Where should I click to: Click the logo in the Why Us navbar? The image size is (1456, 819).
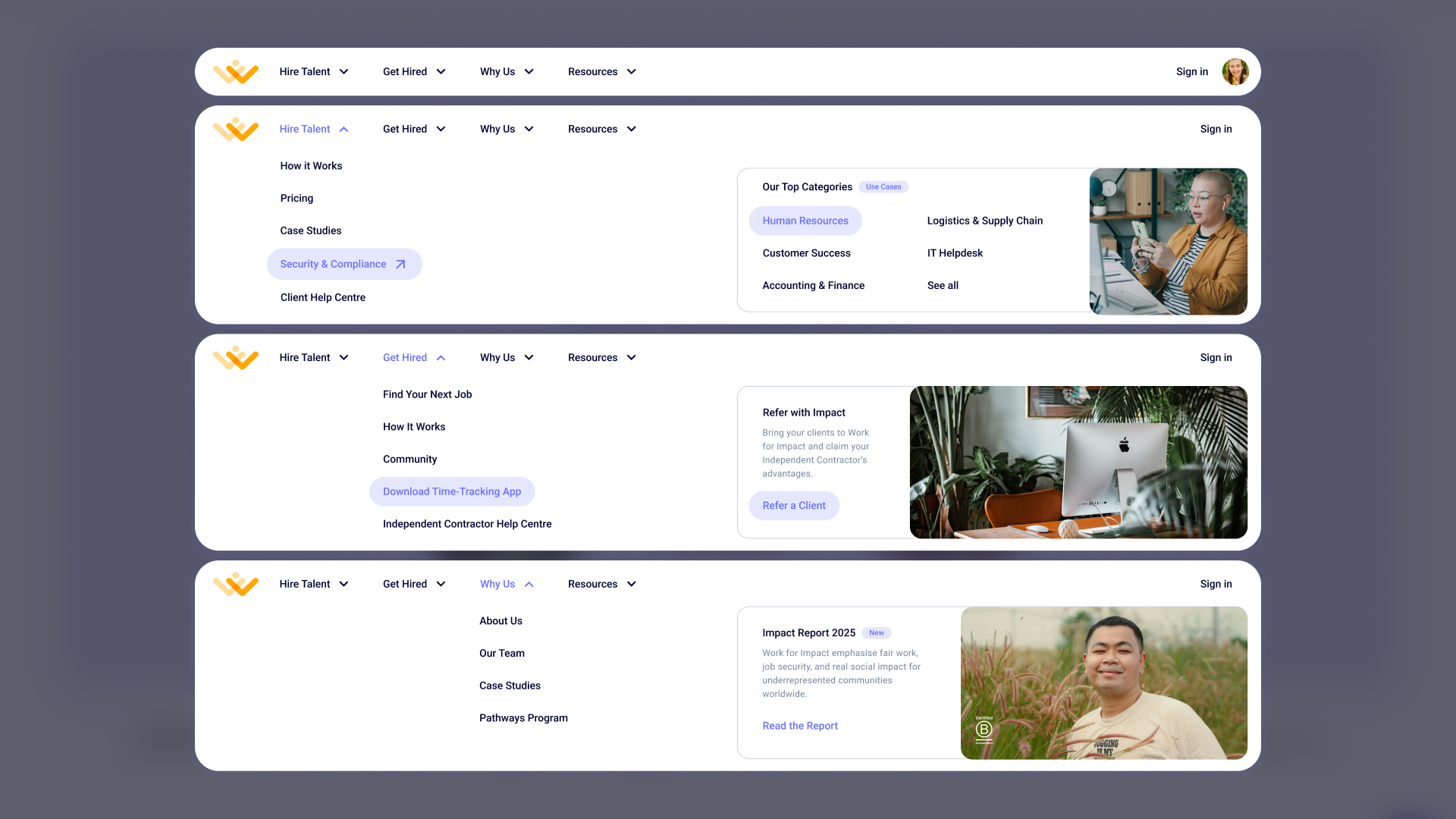click(x=236, y=584)
